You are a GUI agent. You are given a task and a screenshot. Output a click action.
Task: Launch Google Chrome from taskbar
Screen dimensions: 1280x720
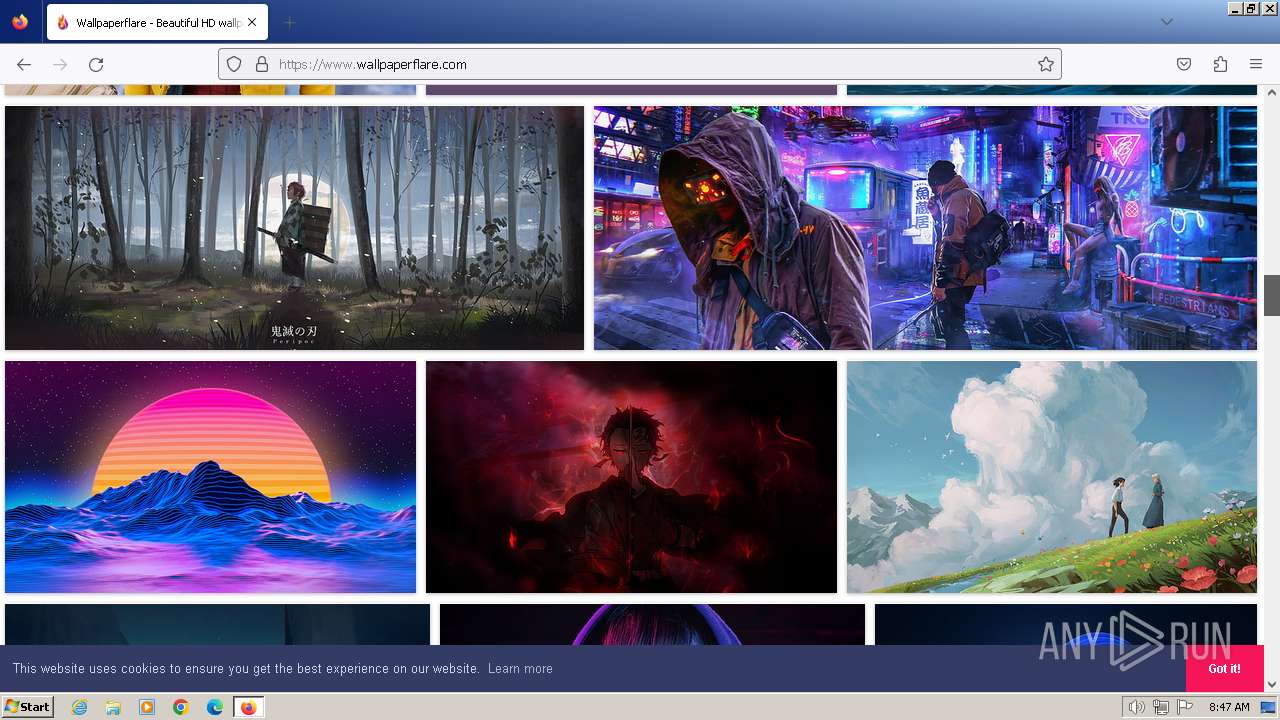pyautogui.click(x=181, y=707)
